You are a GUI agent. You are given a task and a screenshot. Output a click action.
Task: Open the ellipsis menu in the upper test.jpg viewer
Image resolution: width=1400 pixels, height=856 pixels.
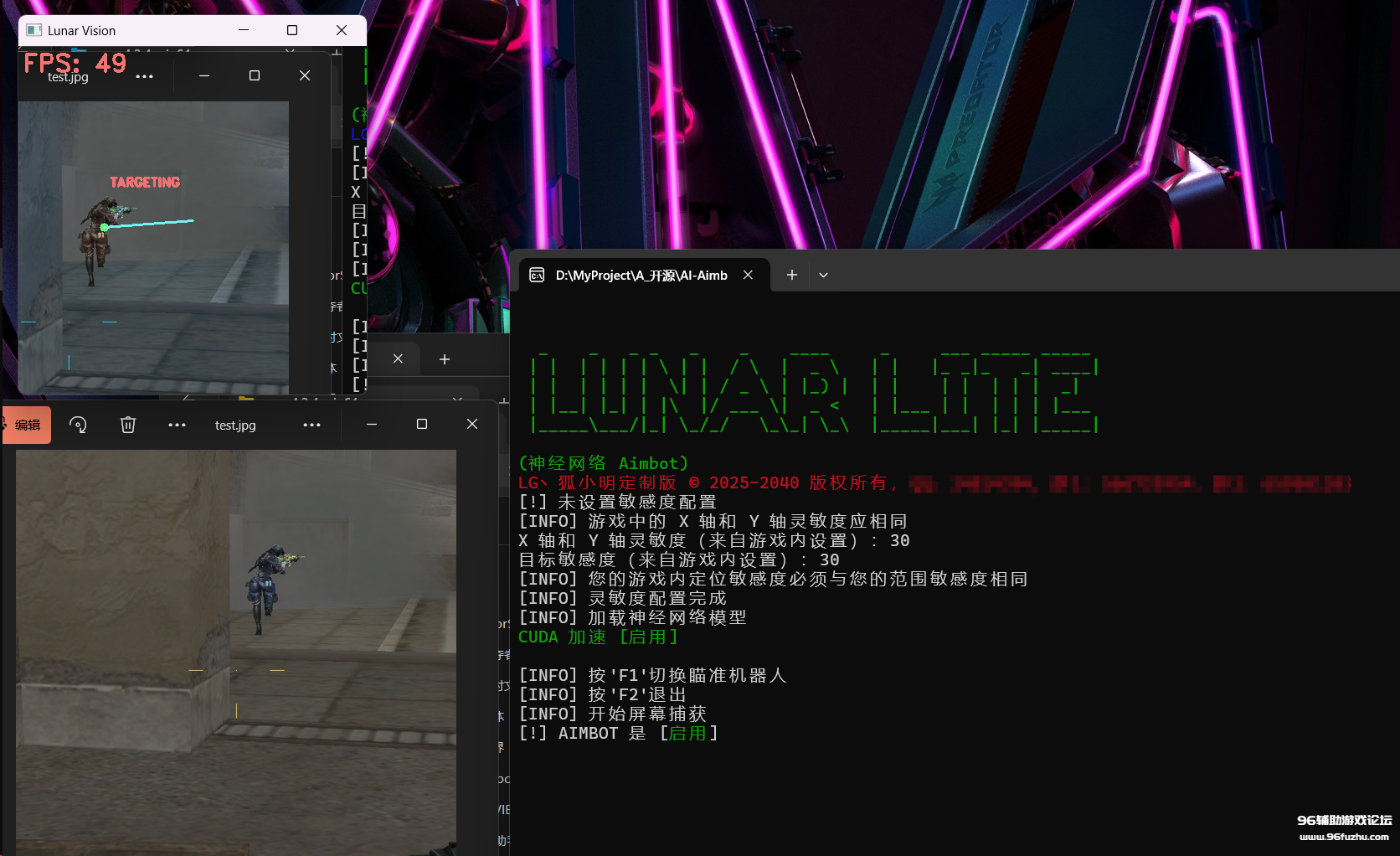tap(144, 76)
